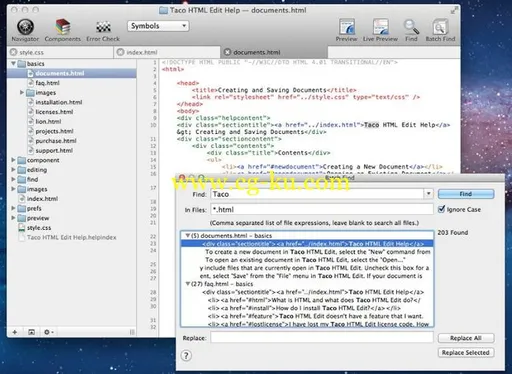Switch to the documents.html tab

(x=274, y=52)
